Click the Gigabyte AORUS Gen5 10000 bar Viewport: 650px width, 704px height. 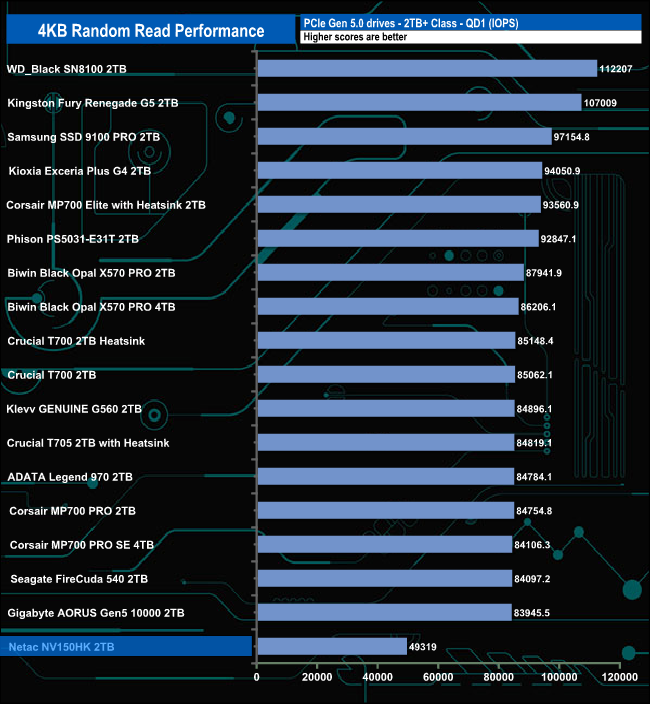point(385,612)
